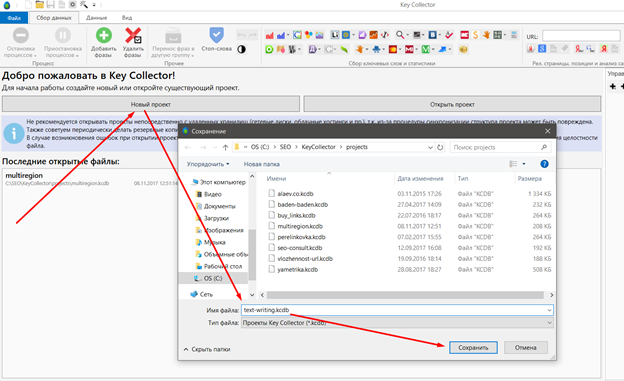Select file baden-baden.kcdb
This screenshot has width=624, height=381.
click(x=302, y=205)
